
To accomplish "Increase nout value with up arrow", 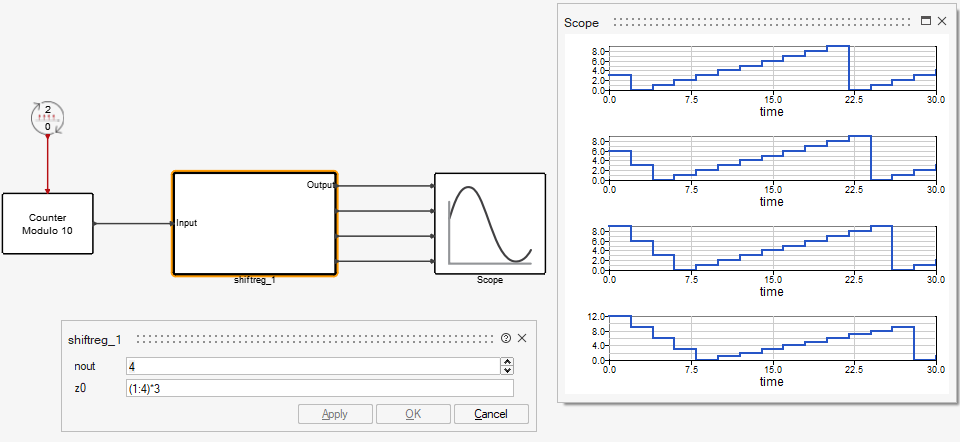I will 507,362.
